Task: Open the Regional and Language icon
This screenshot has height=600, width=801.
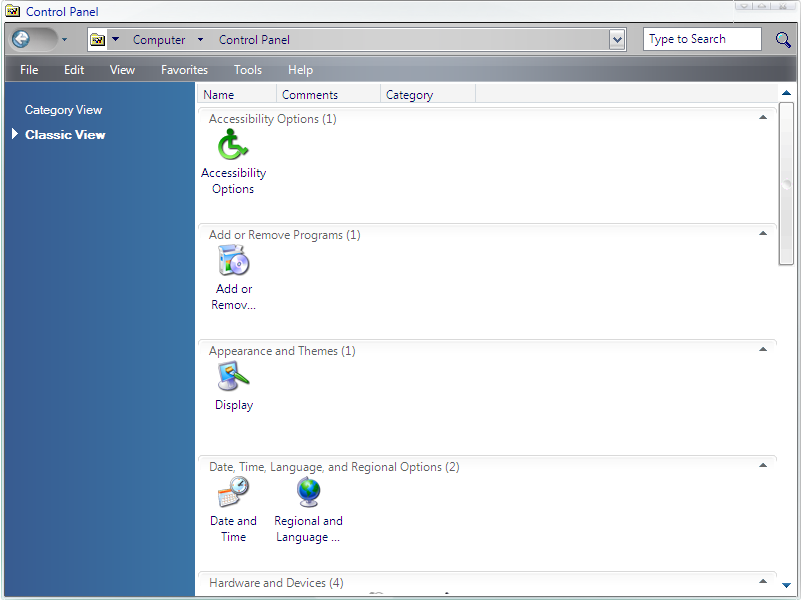Action: [x=309, y=492]
